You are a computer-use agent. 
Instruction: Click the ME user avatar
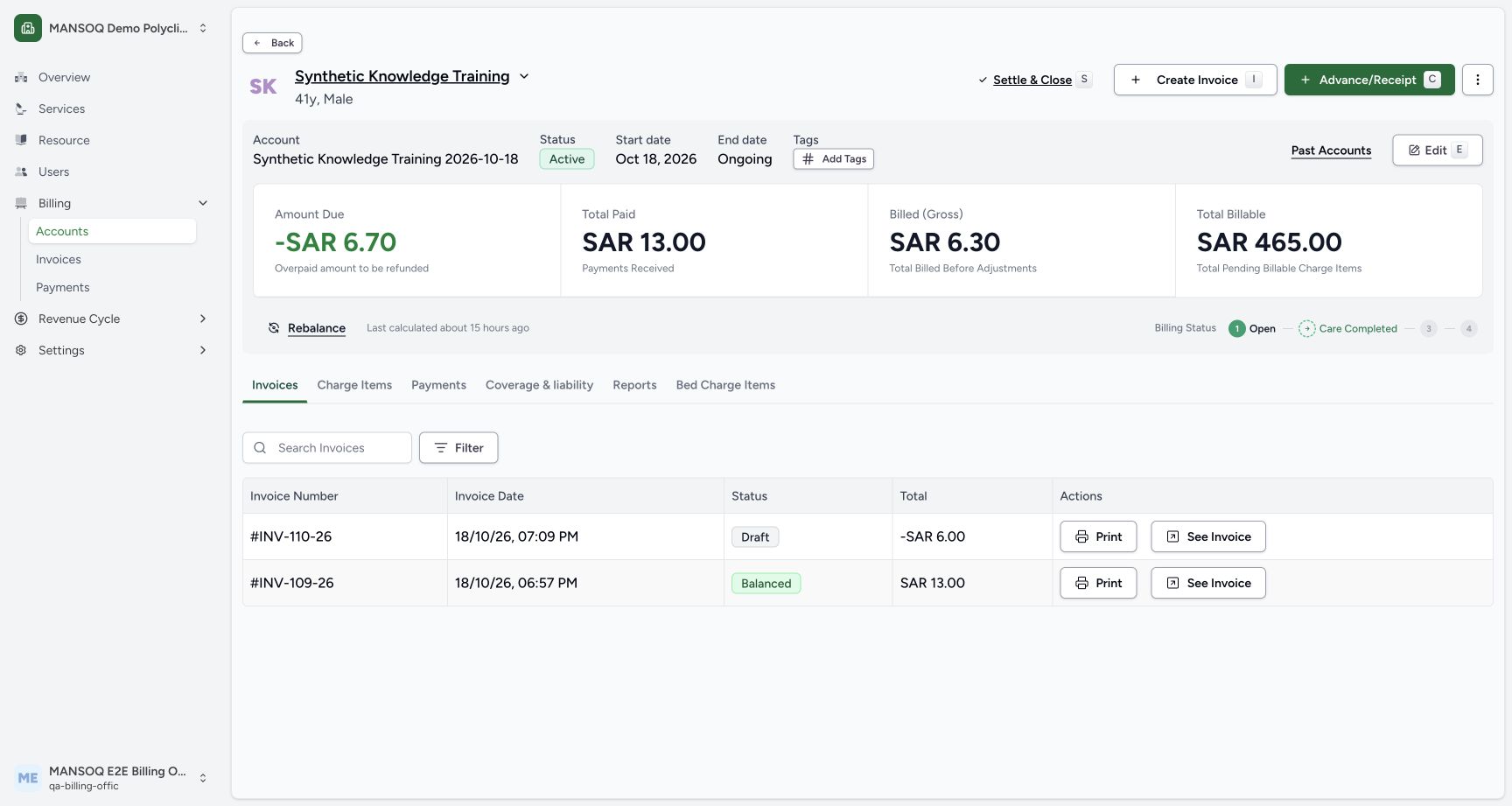pyautogui.click(x=28, y=778)
